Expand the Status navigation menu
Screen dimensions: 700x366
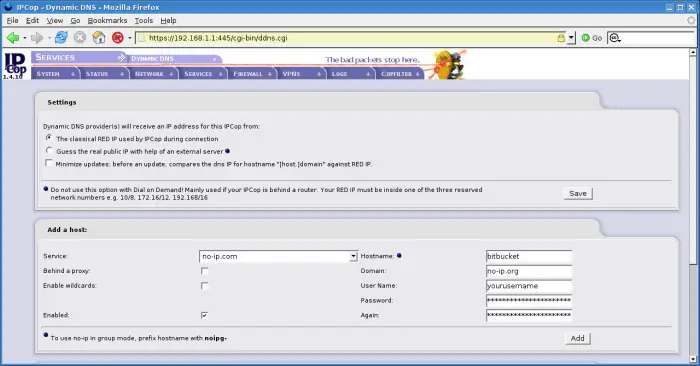[x=104, y=74]
